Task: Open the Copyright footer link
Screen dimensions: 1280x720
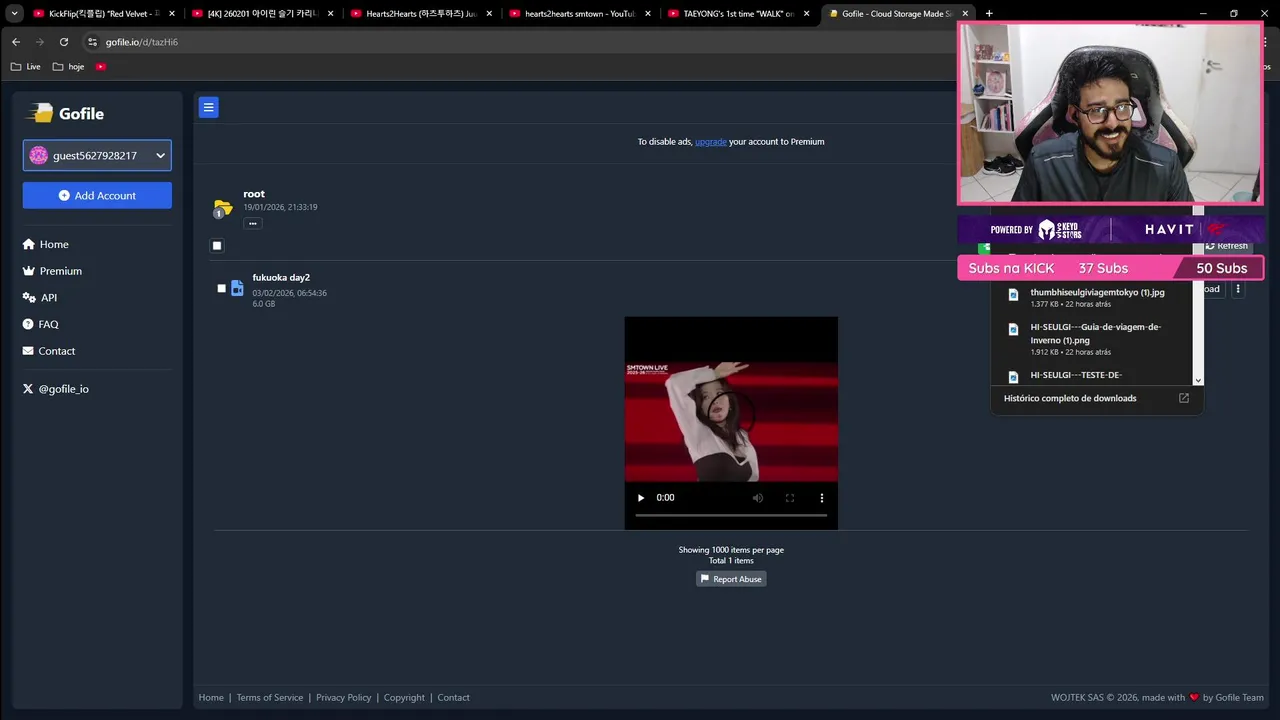Action: [404, 698]
